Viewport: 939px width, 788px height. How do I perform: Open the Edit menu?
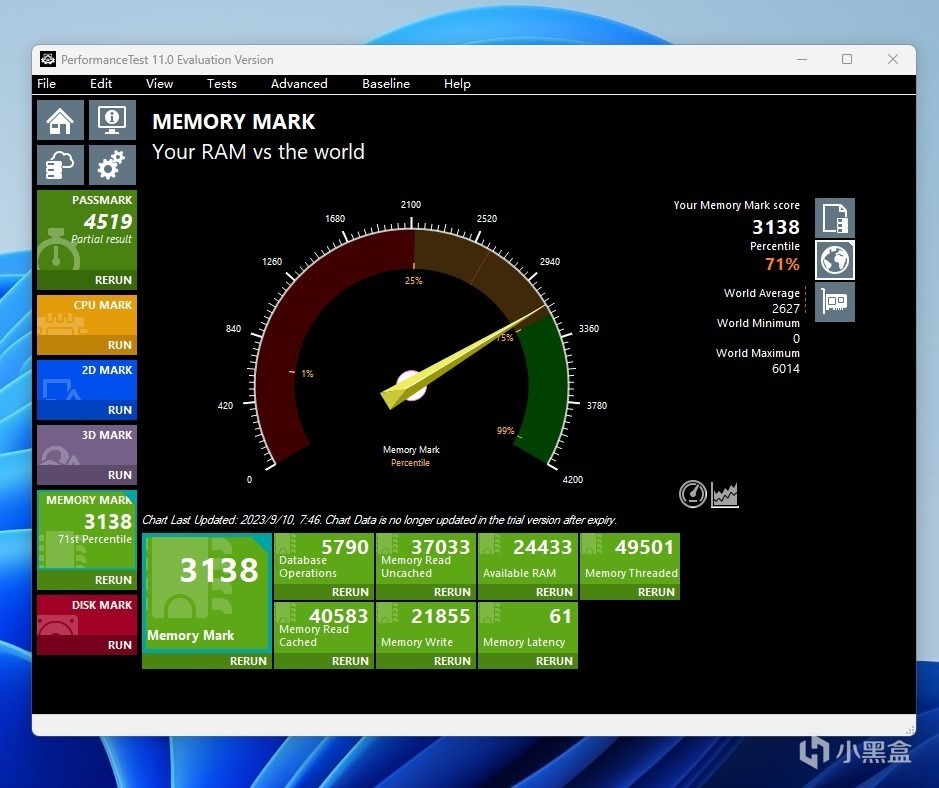coord(101,84)
